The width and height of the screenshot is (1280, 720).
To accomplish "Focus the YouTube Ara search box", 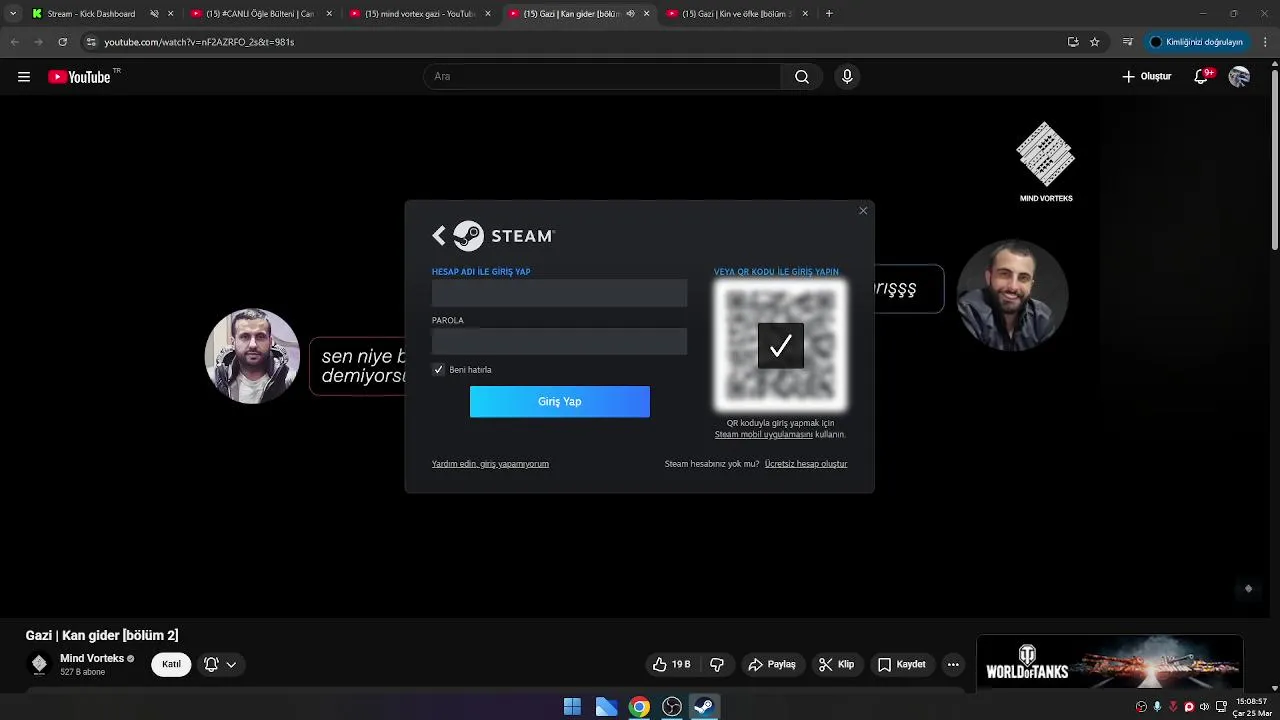I will click(603, 77).
